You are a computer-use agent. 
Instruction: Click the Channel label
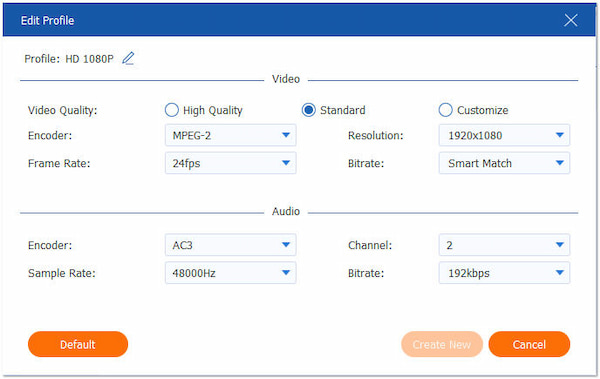pyautogui.click(x=370, y=245)
